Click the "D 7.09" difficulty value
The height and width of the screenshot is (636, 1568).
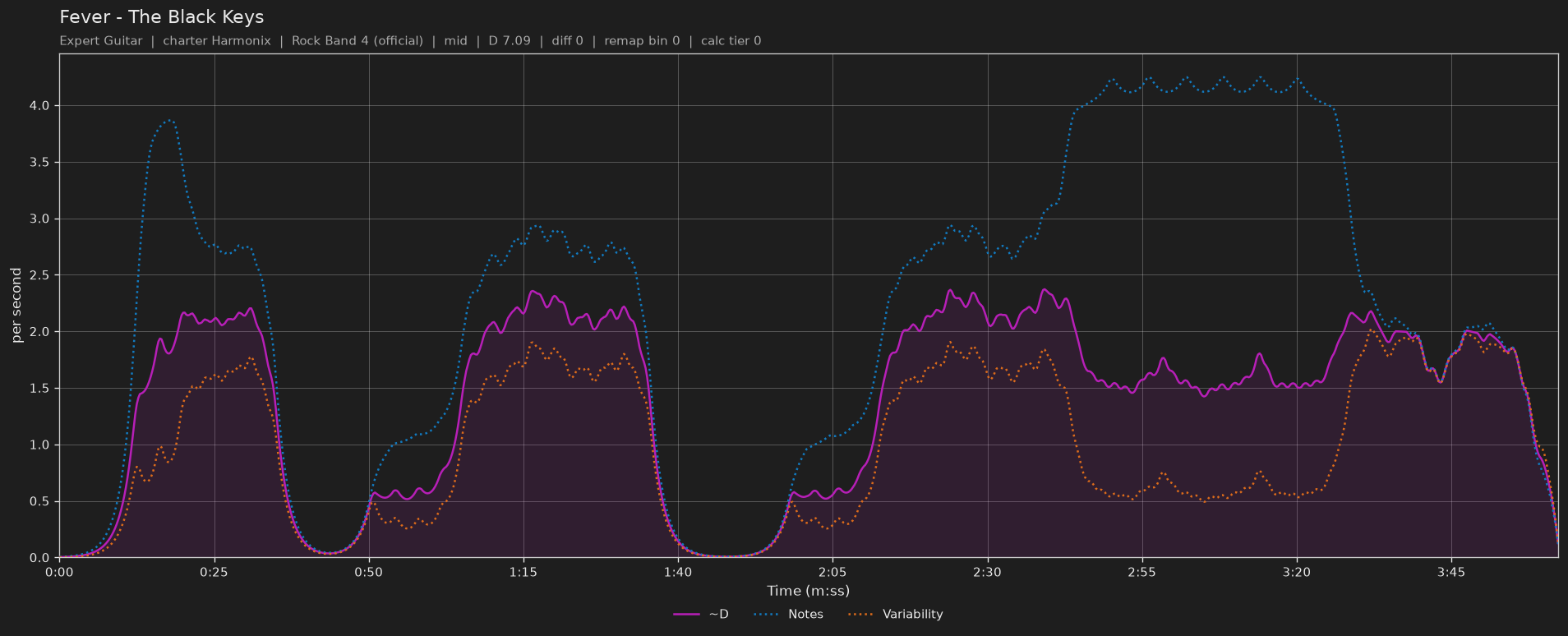[510, 41]
